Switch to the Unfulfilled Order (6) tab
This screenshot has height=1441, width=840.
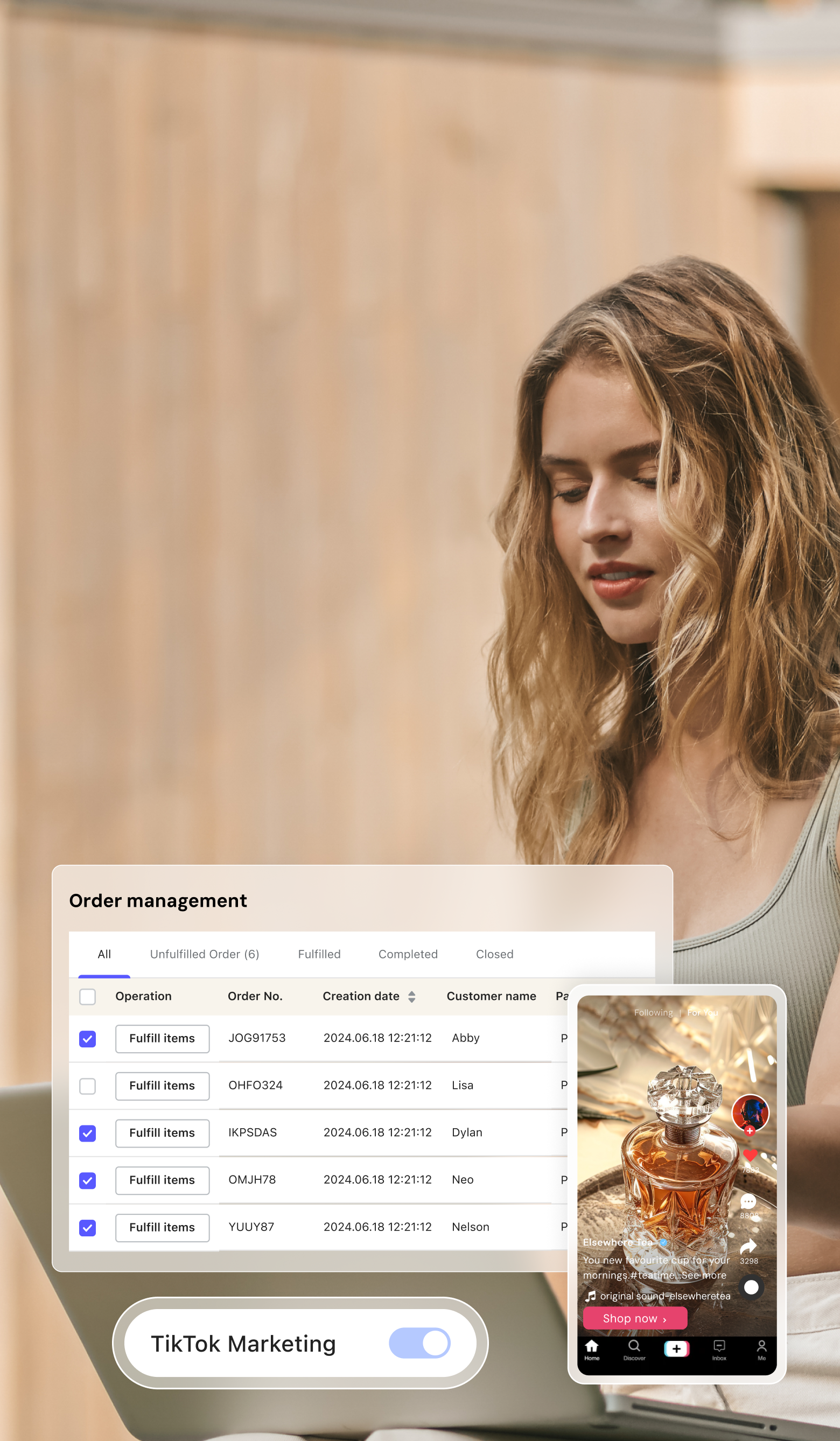pos(204,954)
